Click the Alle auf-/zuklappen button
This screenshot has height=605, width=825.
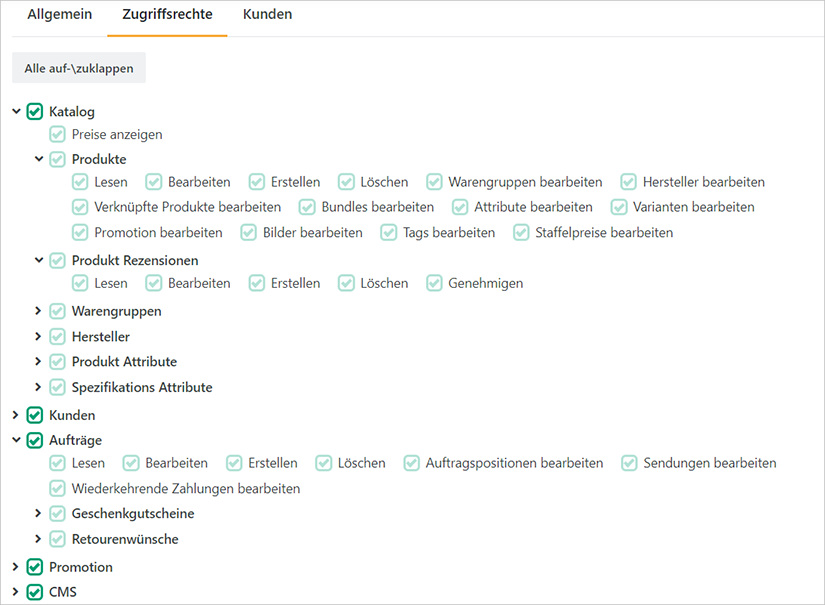coord(78,68)
